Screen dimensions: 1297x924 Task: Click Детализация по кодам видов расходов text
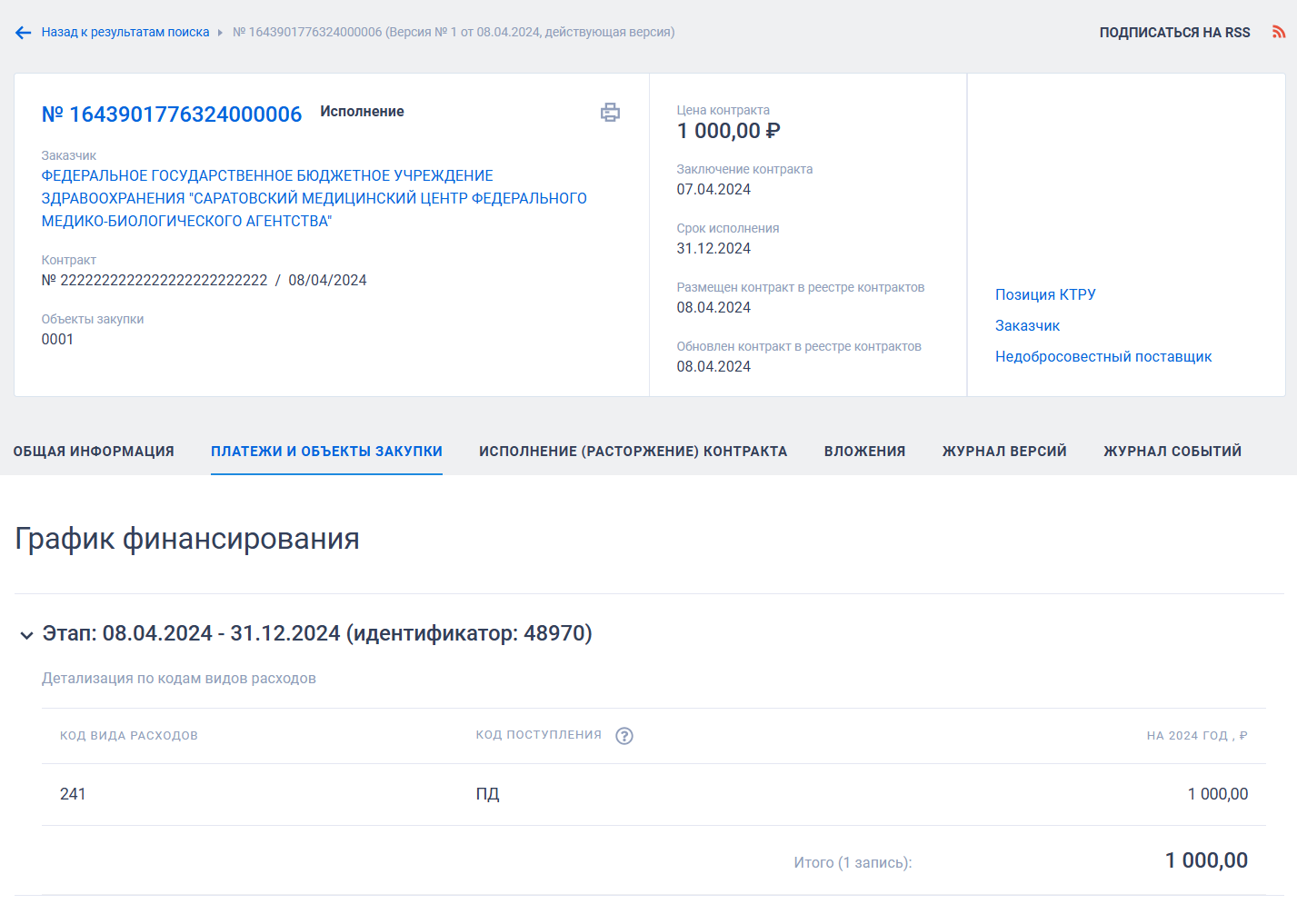tap(179, 679)
